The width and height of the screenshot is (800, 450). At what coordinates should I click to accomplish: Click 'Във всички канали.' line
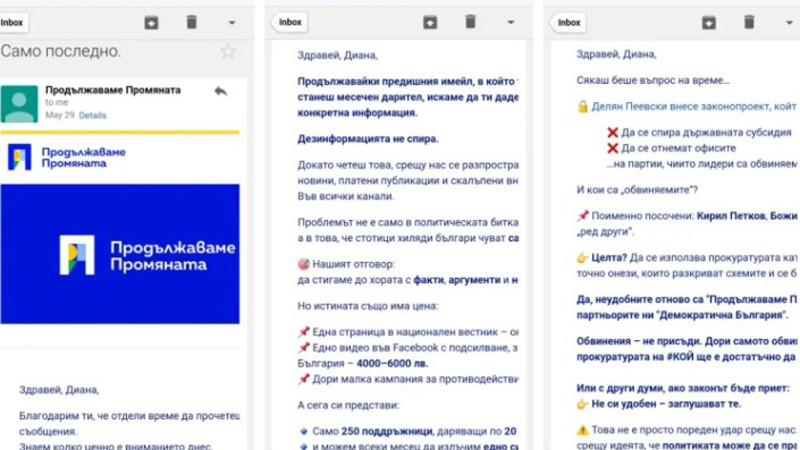tap(345, 196)
